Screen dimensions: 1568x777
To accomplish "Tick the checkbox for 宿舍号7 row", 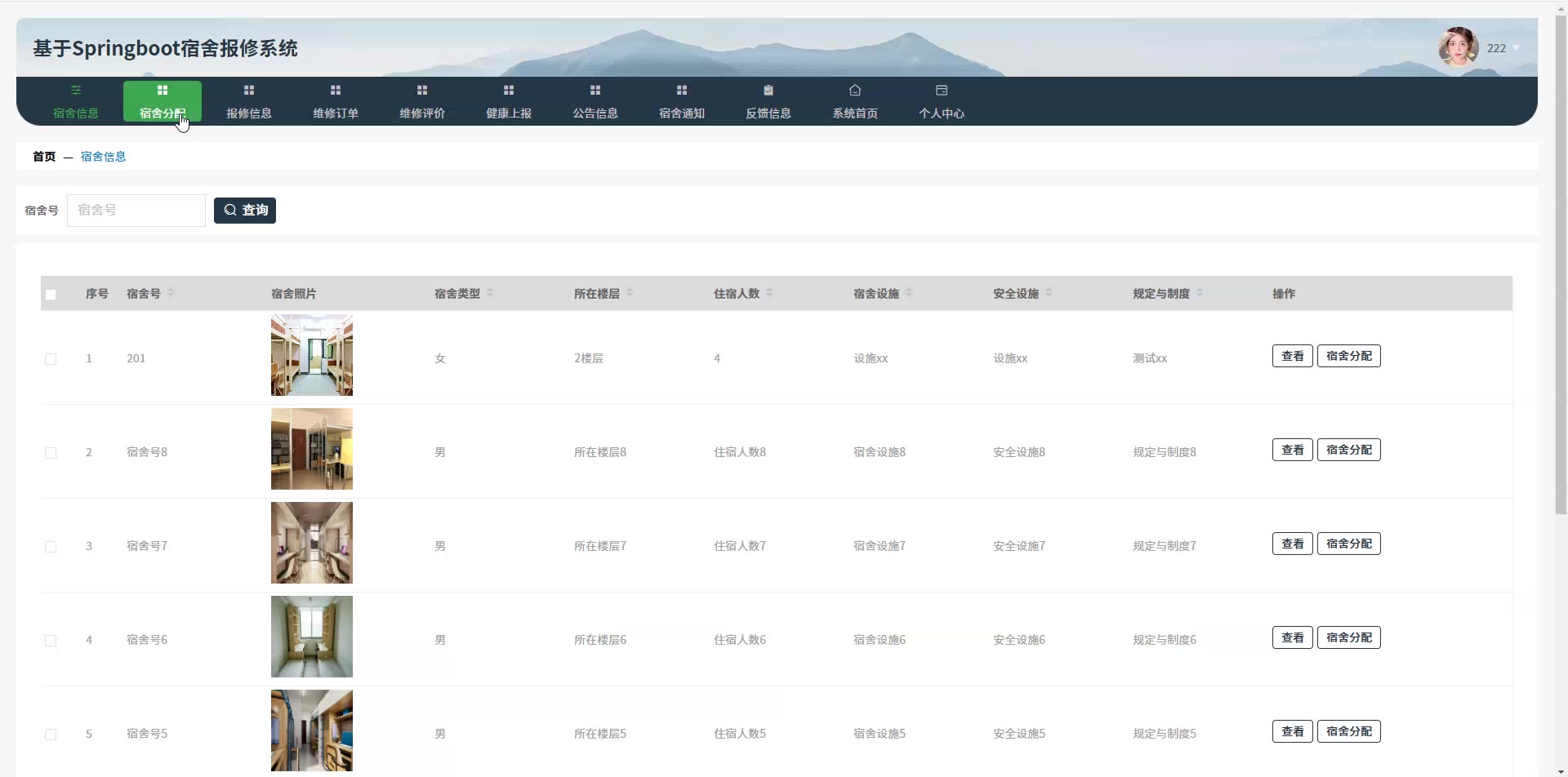I will coord(51,547).
